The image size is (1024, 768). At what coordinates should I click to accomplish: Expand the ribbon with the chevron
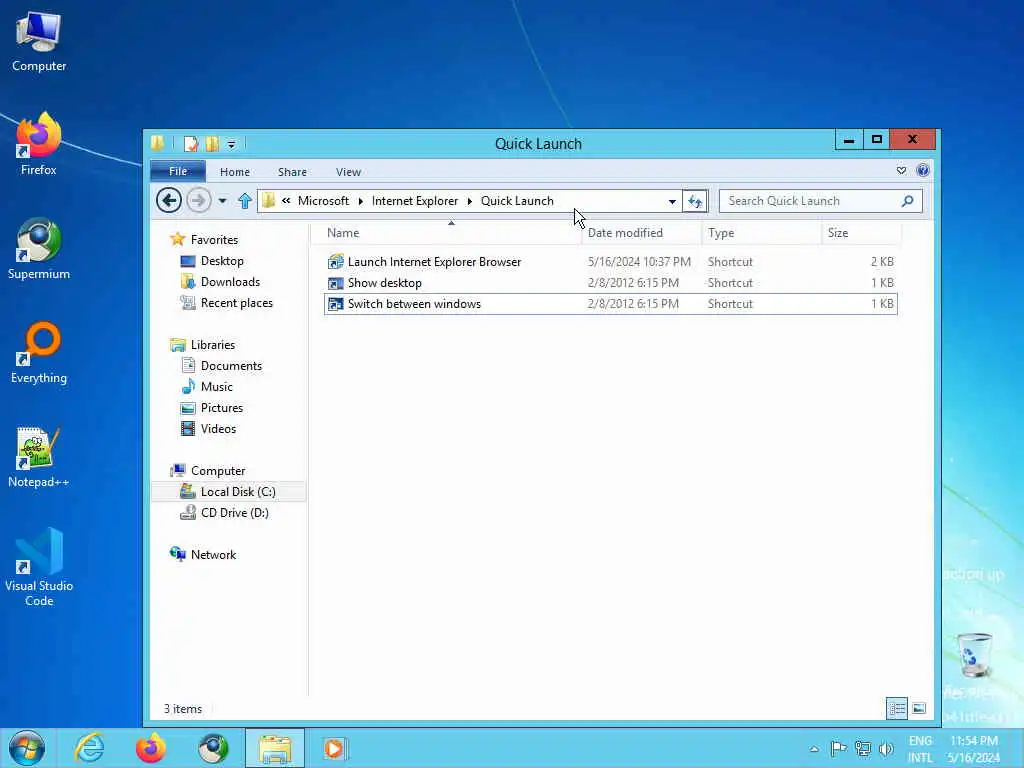[x=901, y=170]
